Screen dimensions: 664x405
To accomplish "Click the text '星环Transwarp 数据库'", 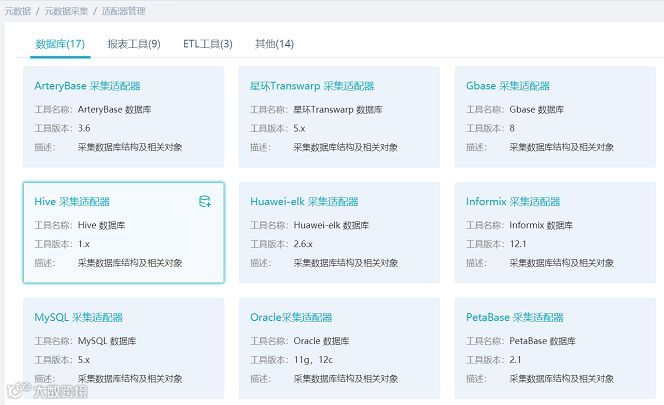I will 338,110.
